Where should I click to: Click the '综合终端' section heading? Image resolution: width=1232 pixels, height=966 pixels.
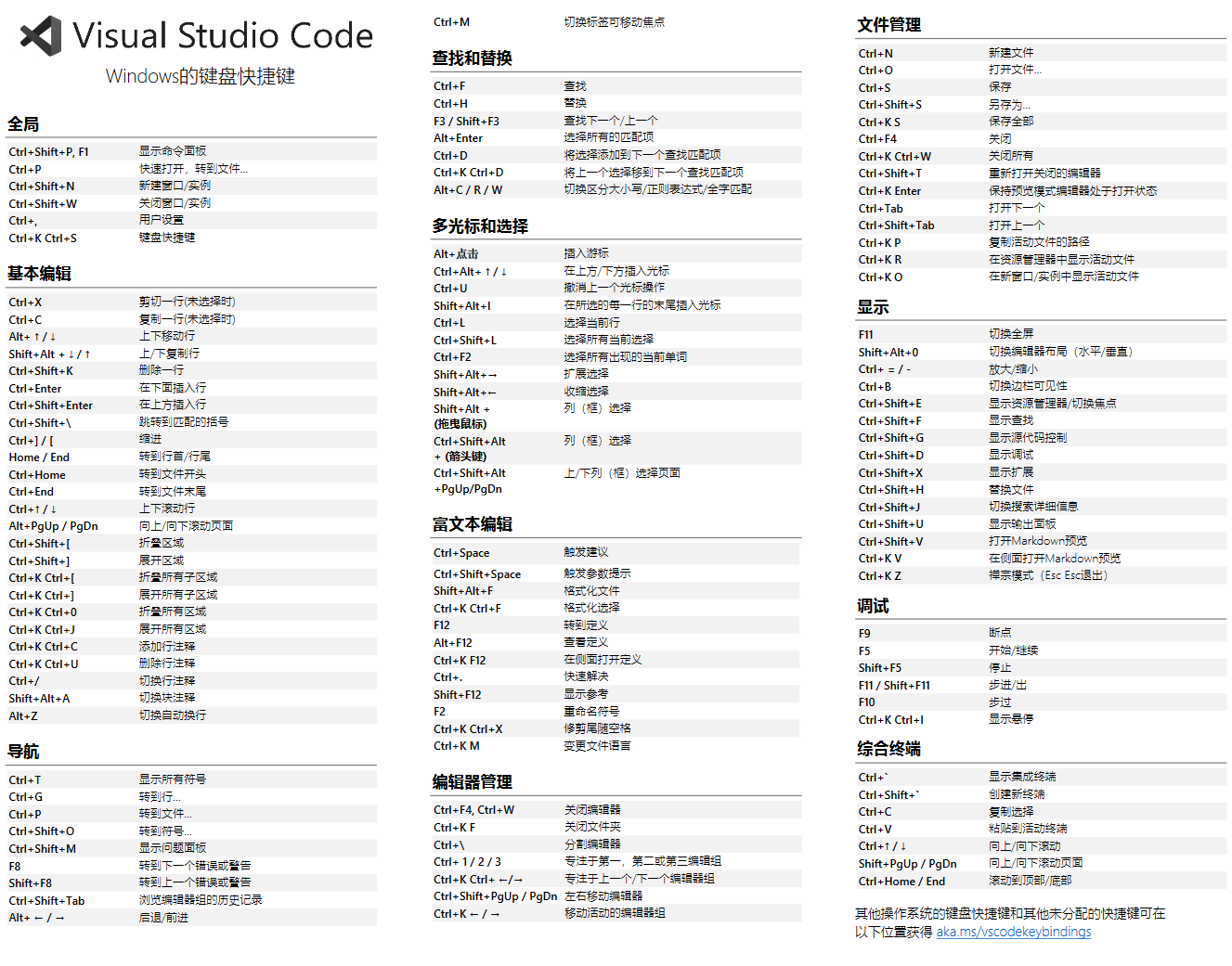888,749
